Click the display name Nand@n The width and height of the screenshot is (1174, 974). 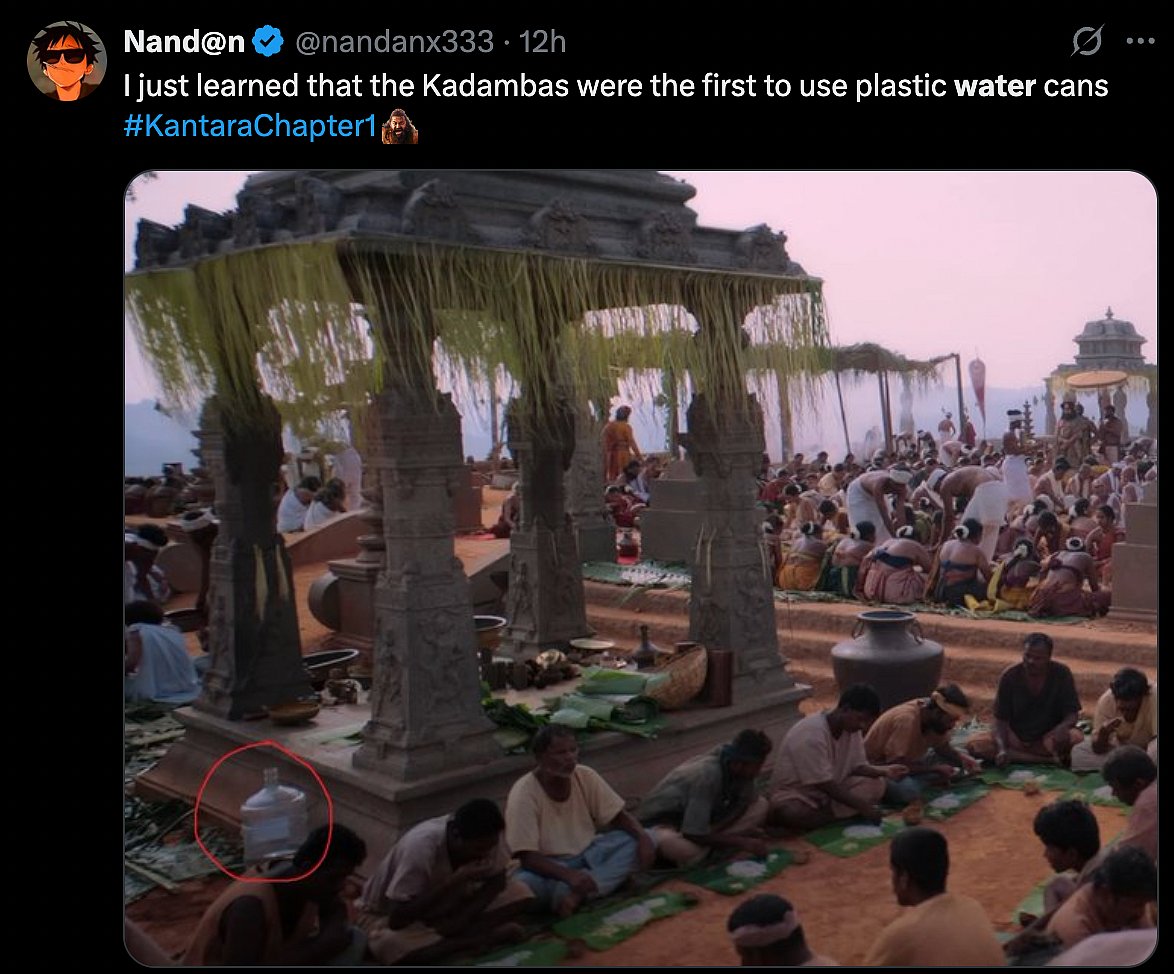coord(184,42)
